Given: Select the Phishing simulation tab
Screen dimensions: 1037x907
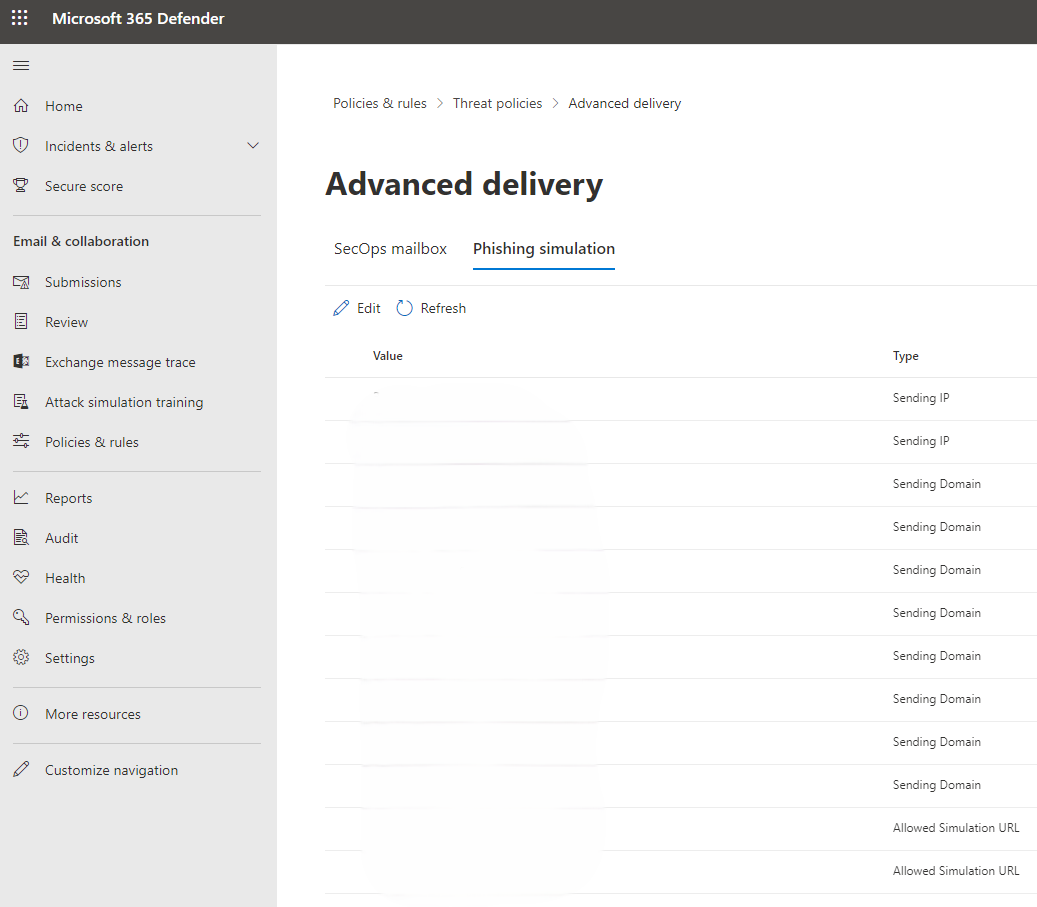Looking at the screenshot, I should coord(544,249).
